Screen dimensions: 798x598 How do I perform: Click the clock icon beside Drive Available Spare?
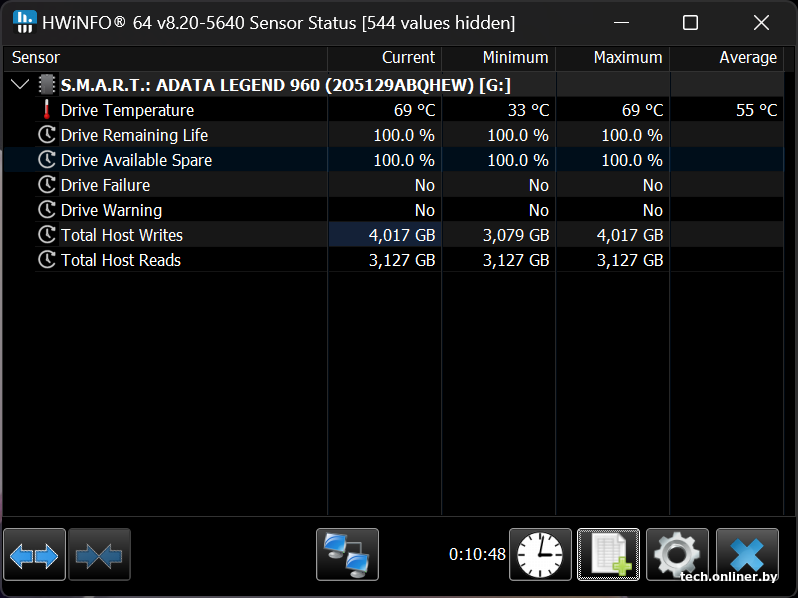[x=47, y=160]
